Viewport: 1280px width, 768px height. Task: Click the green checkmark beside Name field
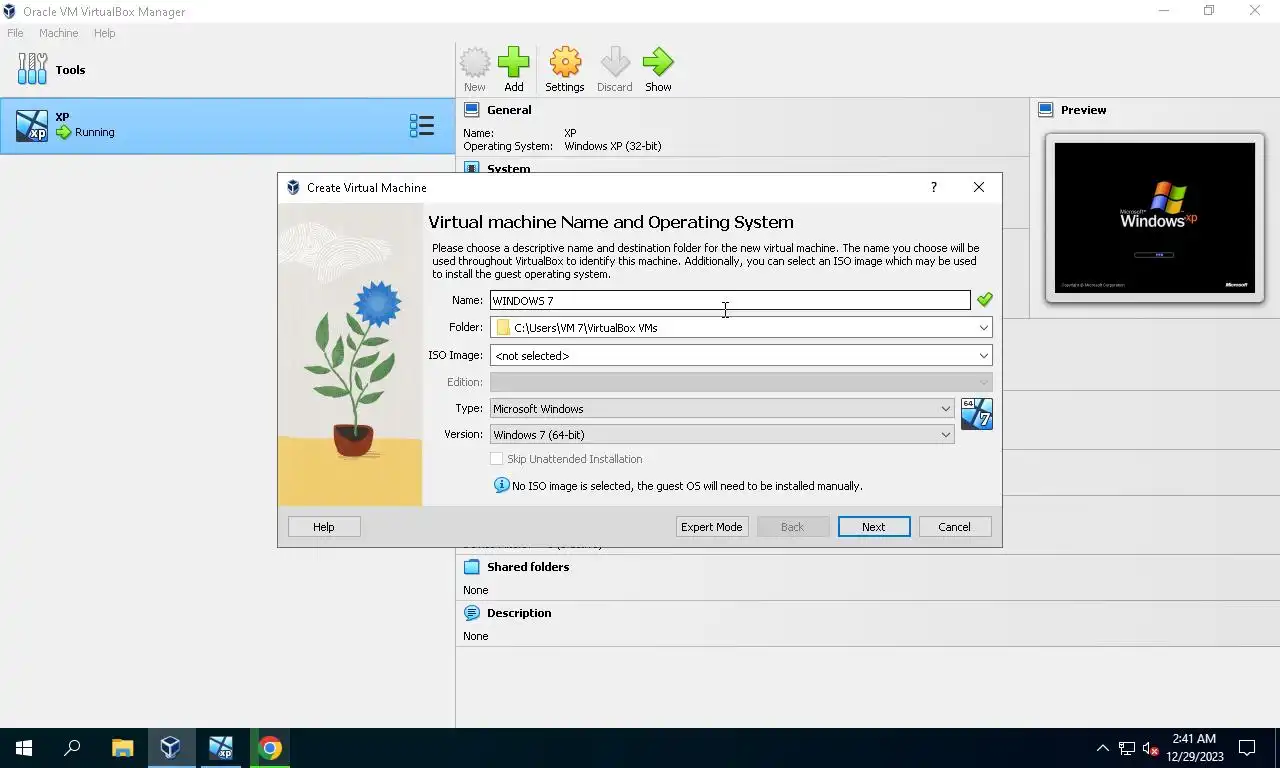(x=985, y=300)
